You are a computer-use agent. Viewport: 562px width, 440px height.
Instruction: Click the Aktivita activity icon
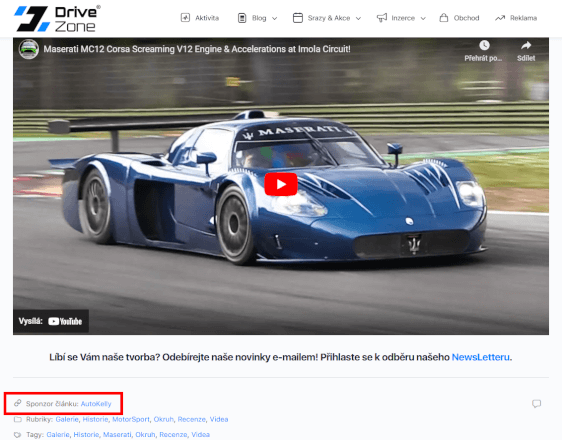point(185,18)
